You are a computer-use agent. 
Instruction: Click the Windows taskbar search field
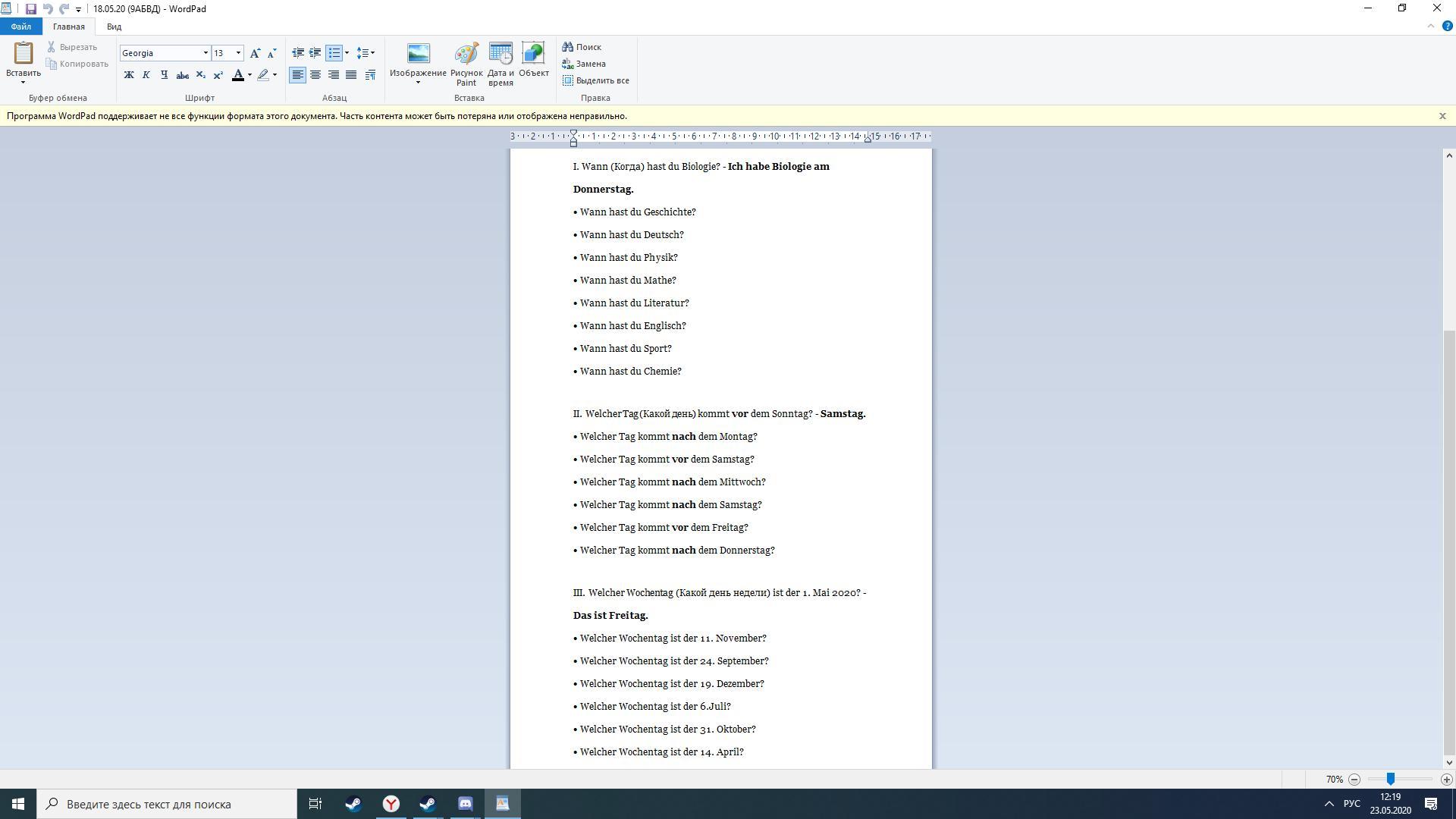167,804
